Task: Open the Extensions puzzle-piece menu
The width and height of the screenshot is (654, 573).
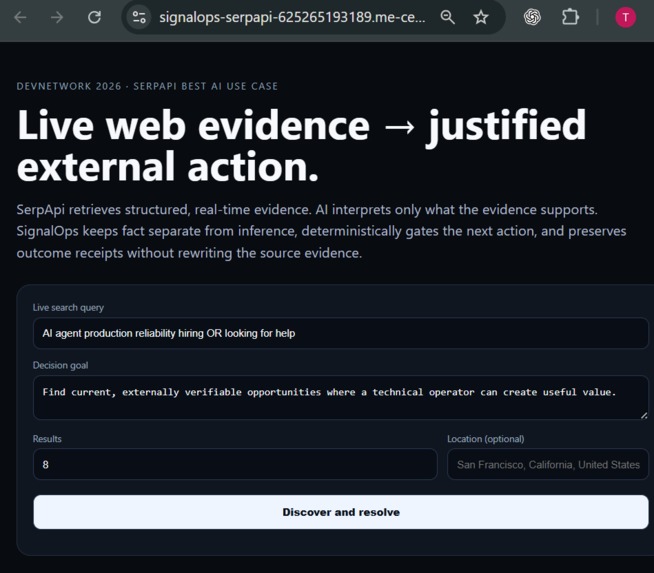Action: (x=570, y=17)
